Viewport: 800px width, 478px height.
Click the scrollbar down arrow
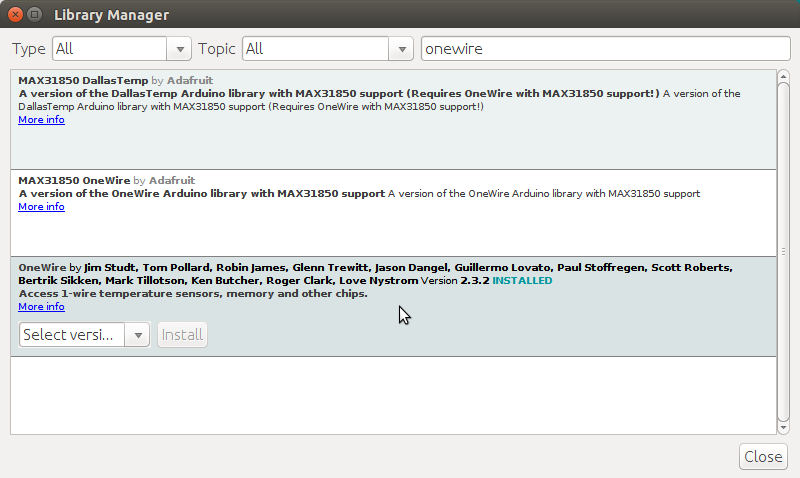point(783,427)
